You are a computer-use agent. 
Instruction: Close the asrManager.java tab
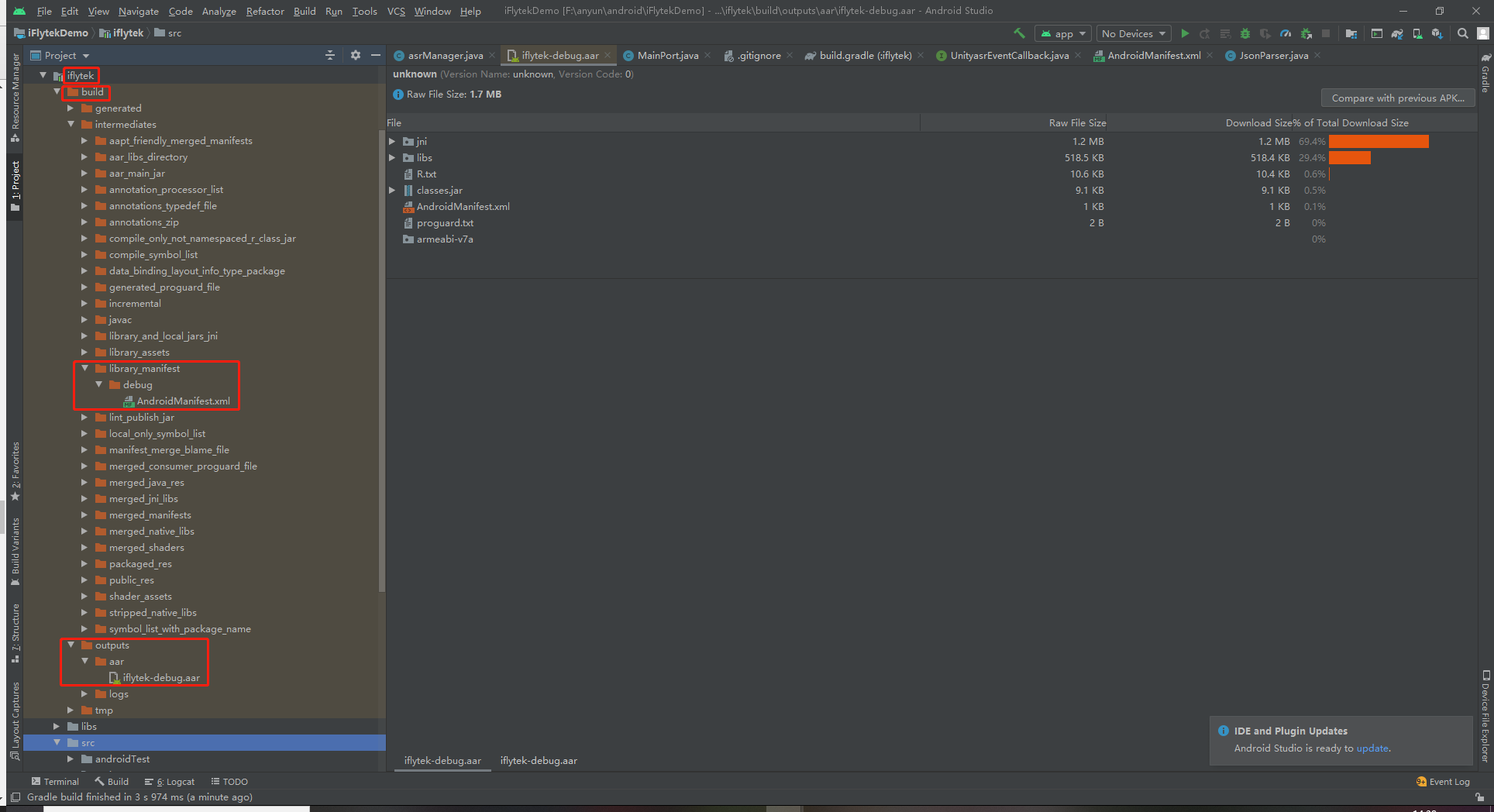click(x=492, y=55)
